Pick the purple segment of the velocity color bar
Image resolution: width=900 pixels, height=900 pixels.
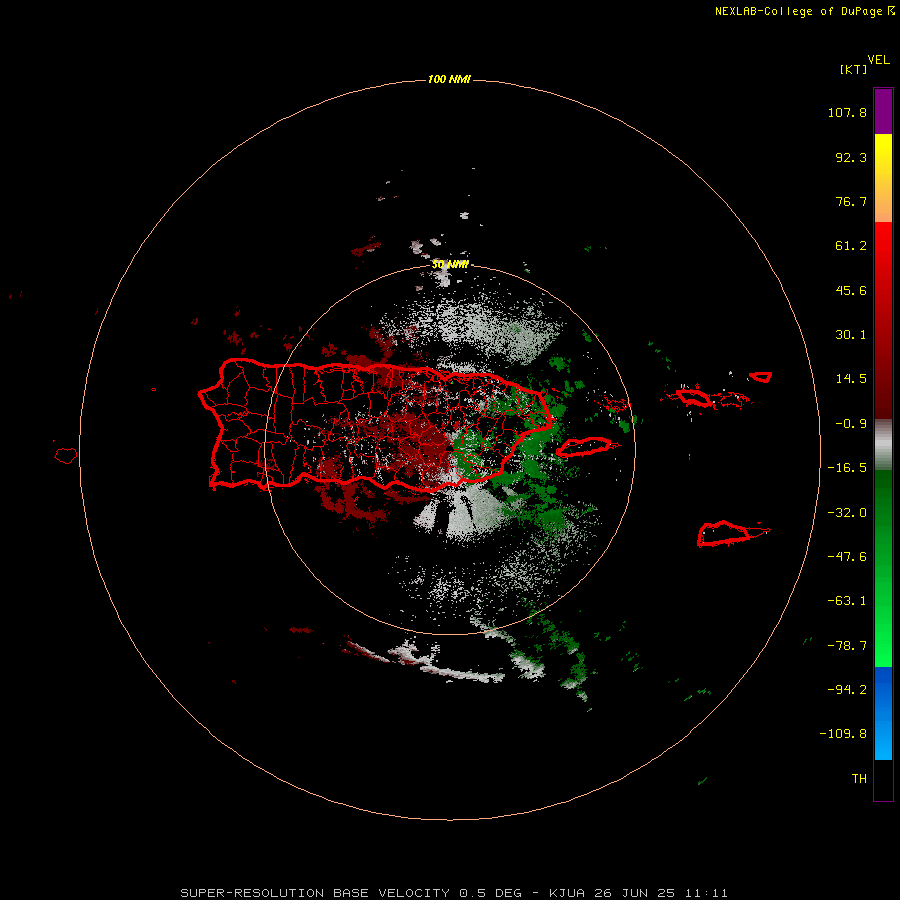tap(883, 111)
